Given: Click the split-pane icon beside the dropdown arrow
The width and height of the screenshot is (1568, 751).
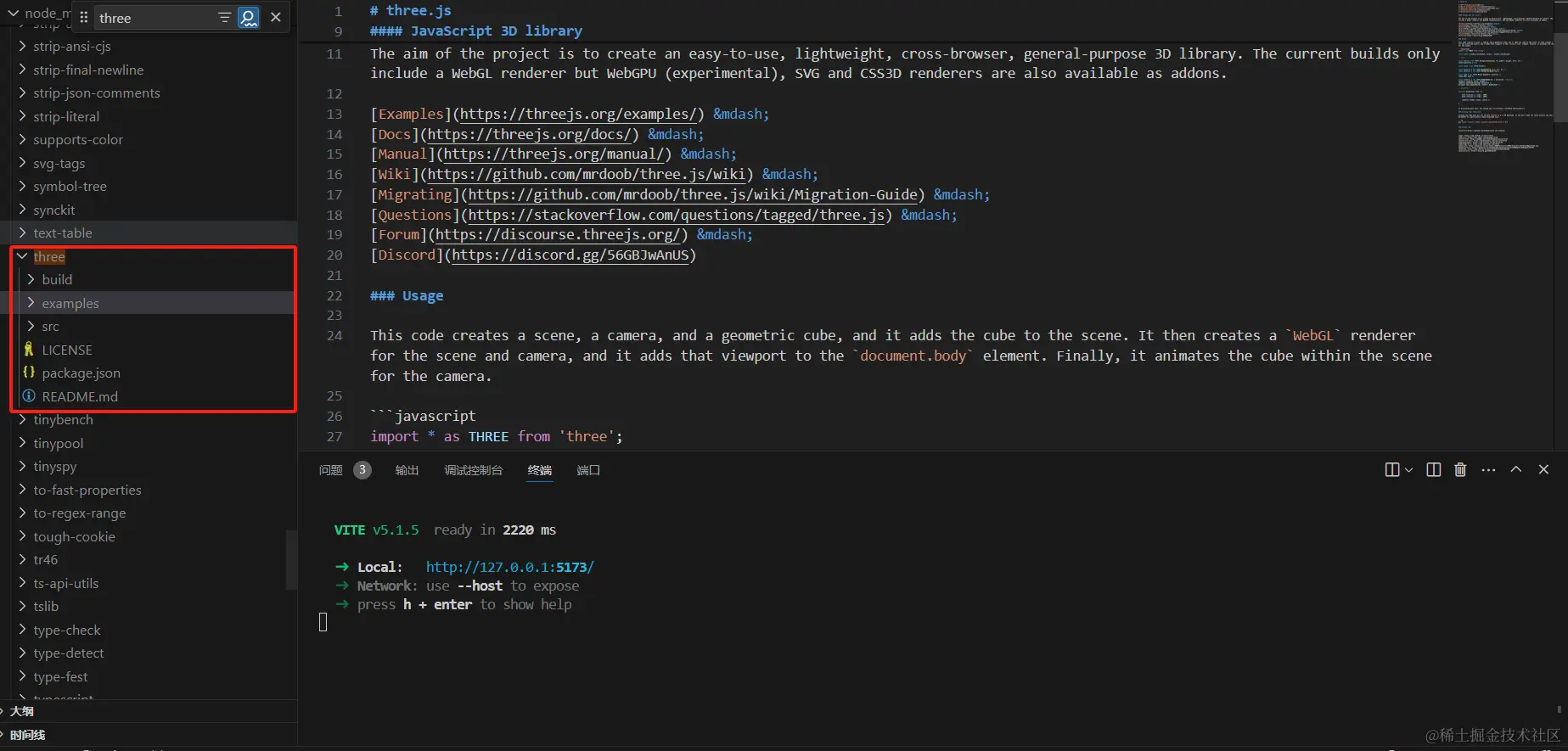Looking at the screenshot, I should click(1392, 469).
